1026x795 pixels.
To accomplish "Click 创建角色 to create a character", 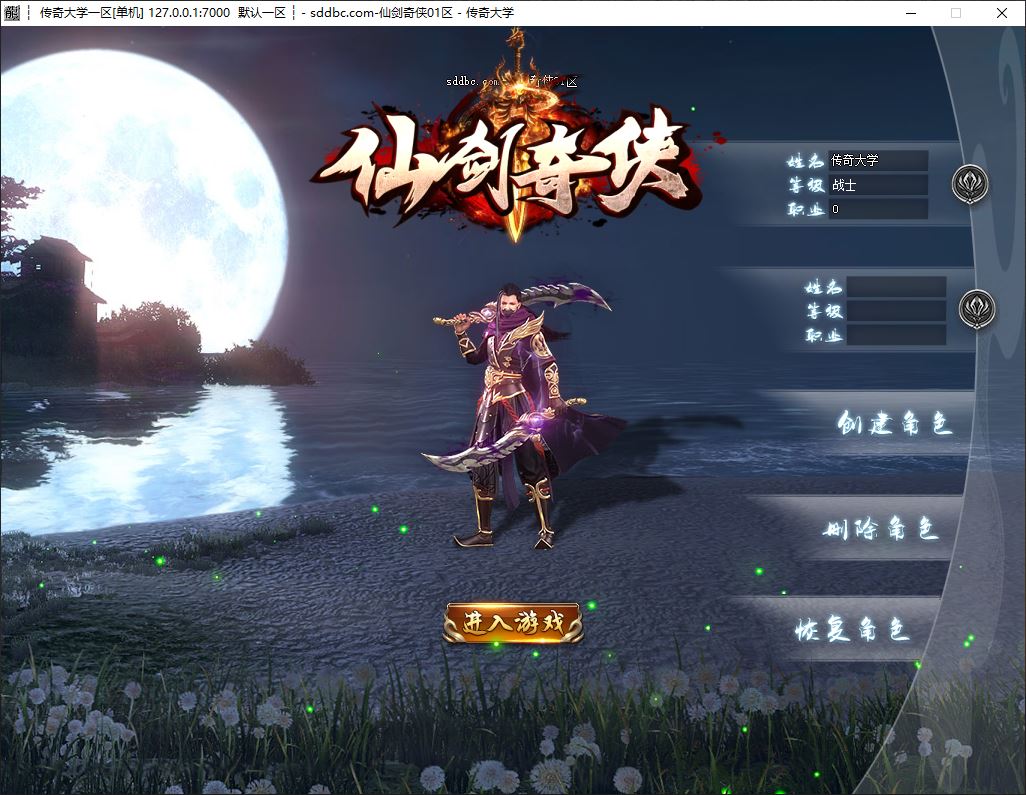I will (x=893, y=423).
